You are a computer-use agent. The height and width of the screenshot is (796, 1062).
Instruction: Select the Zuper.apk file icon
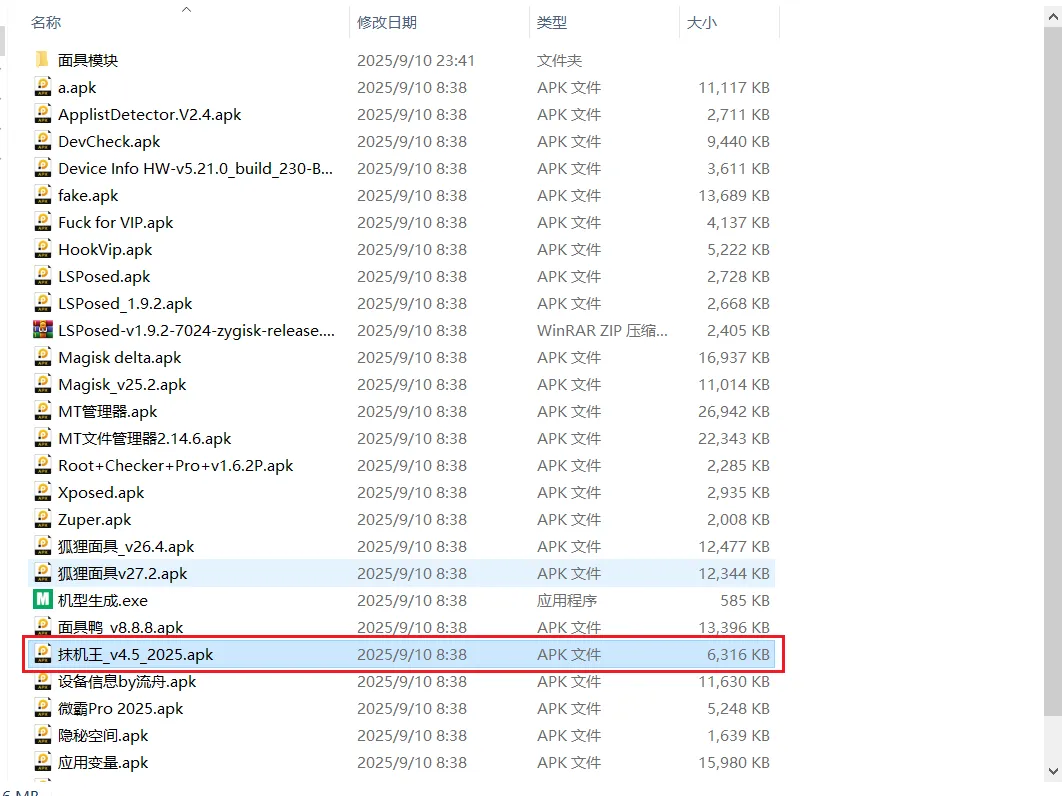click(x=42, y=519)
